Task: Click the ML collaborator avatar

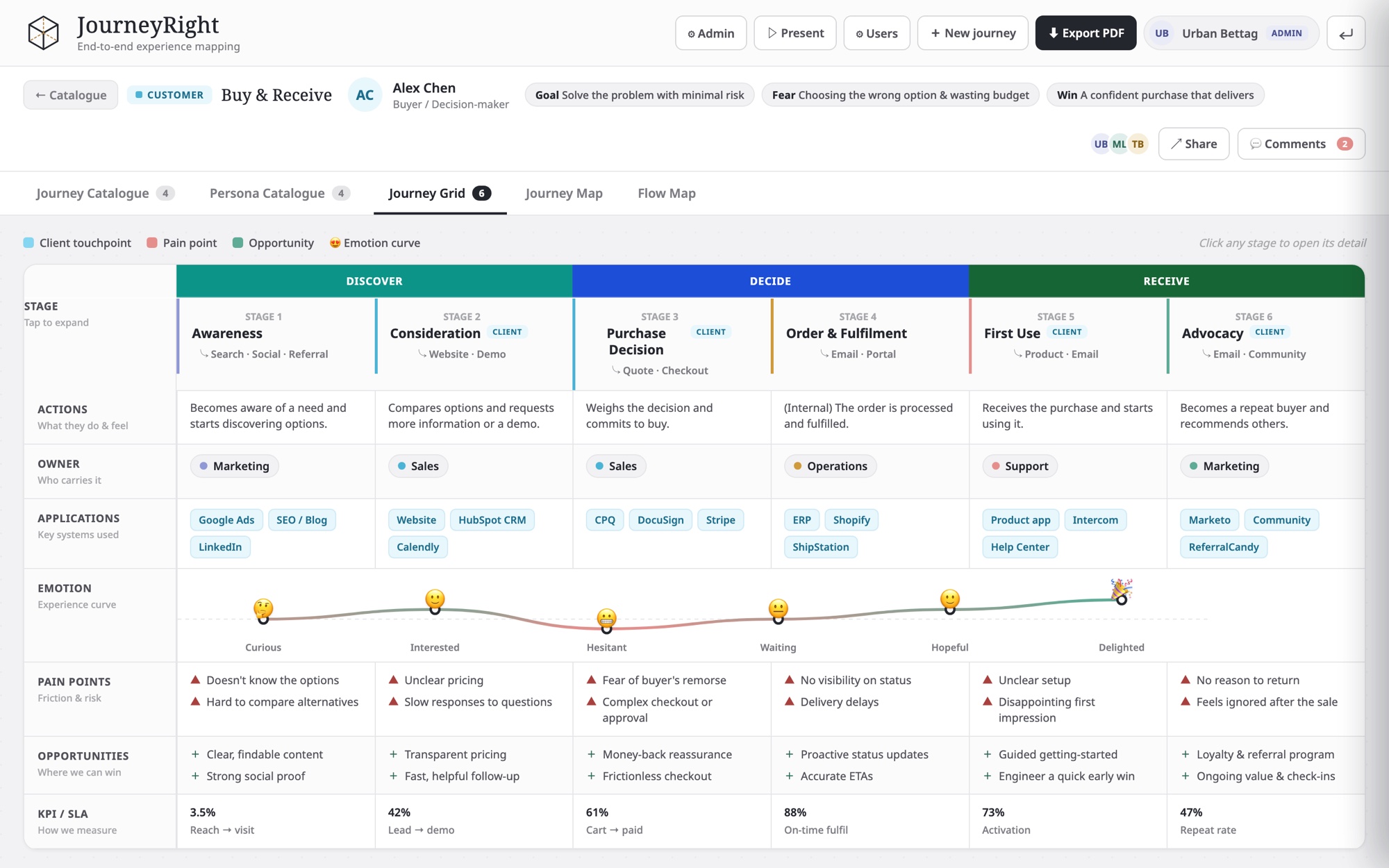Action: (1119, 144)
